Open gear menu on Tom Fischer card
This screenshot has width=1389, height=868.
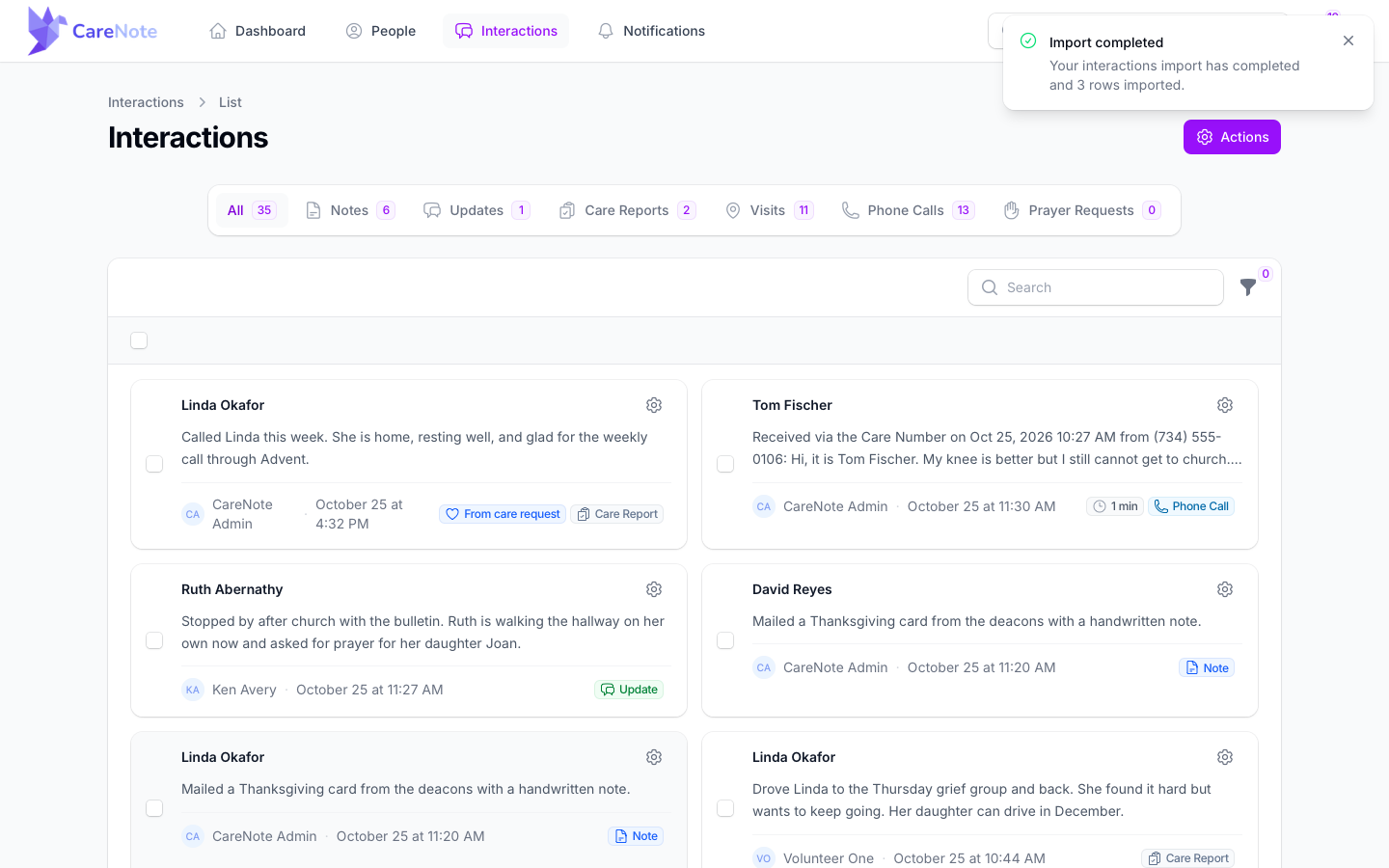click(x=1225, y=405)
